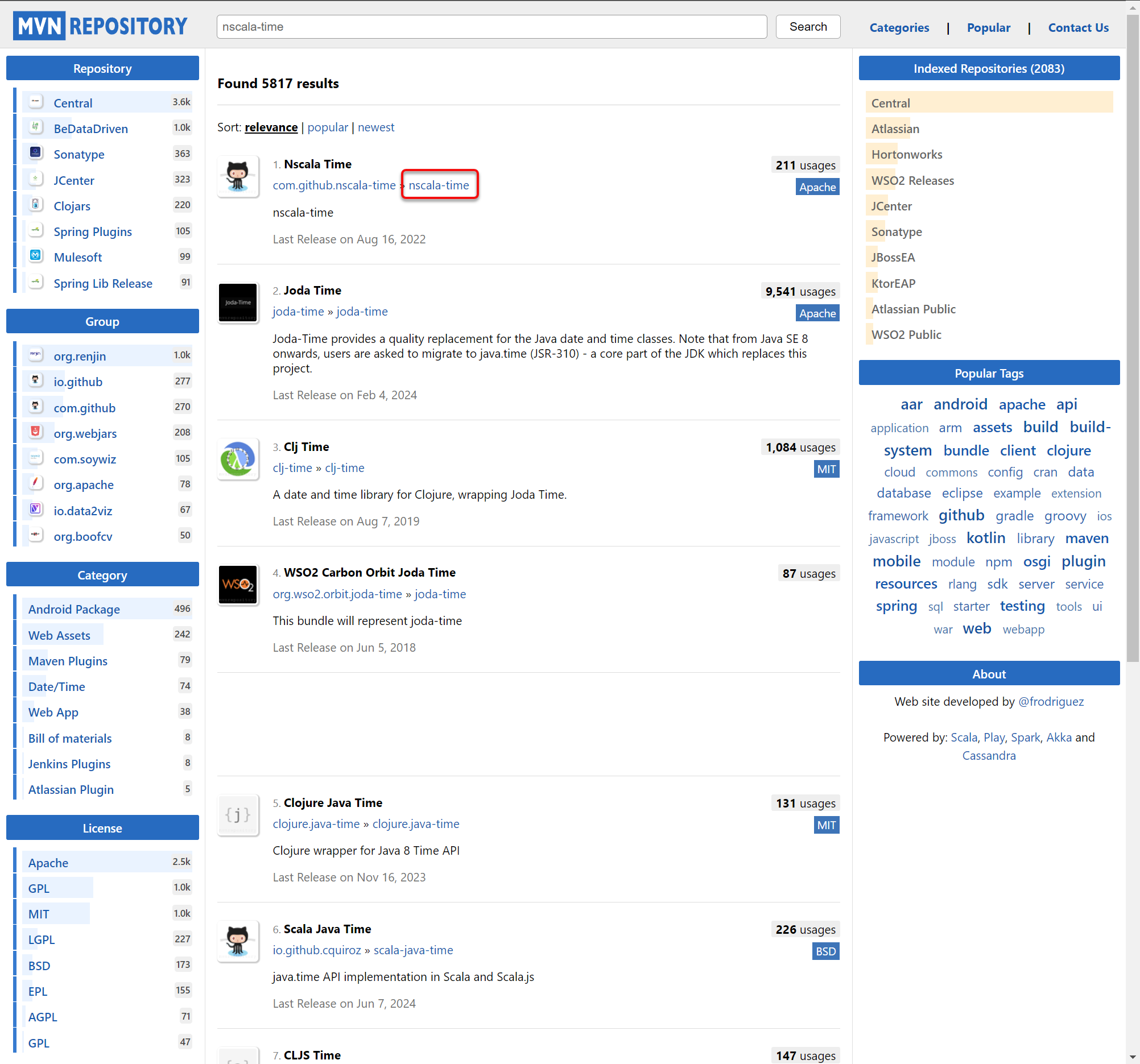Open the Cassandra link in About
1140x1064 pixels.
point(989,755)
